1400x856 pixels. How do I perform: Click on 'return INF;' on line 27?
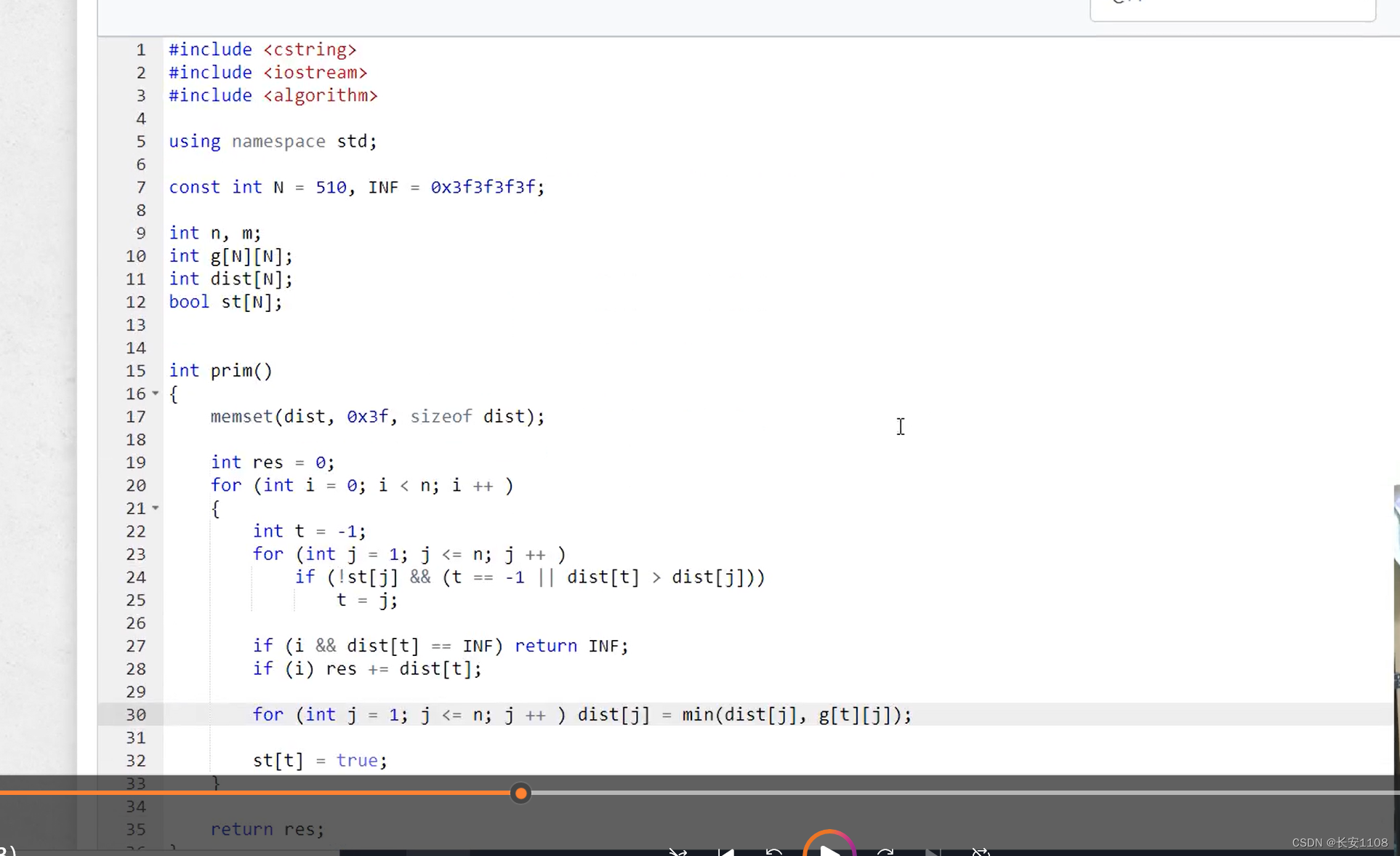(x=571, y=646)
